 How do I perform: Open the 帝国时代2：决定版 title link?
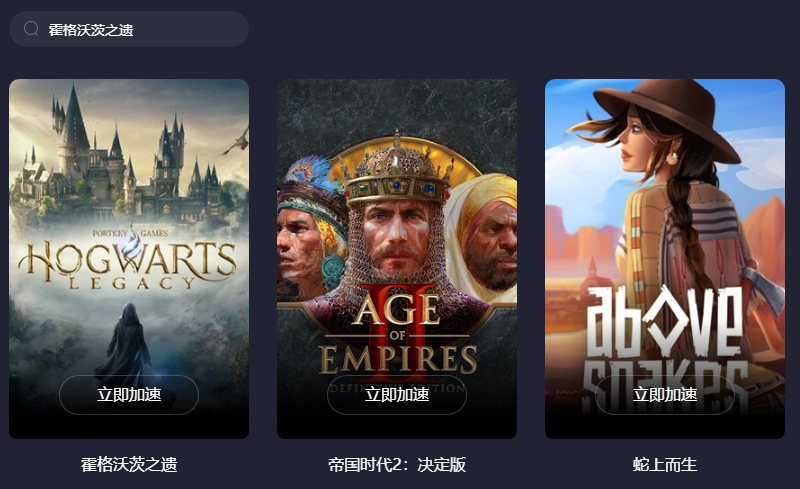tap(397, 464)
